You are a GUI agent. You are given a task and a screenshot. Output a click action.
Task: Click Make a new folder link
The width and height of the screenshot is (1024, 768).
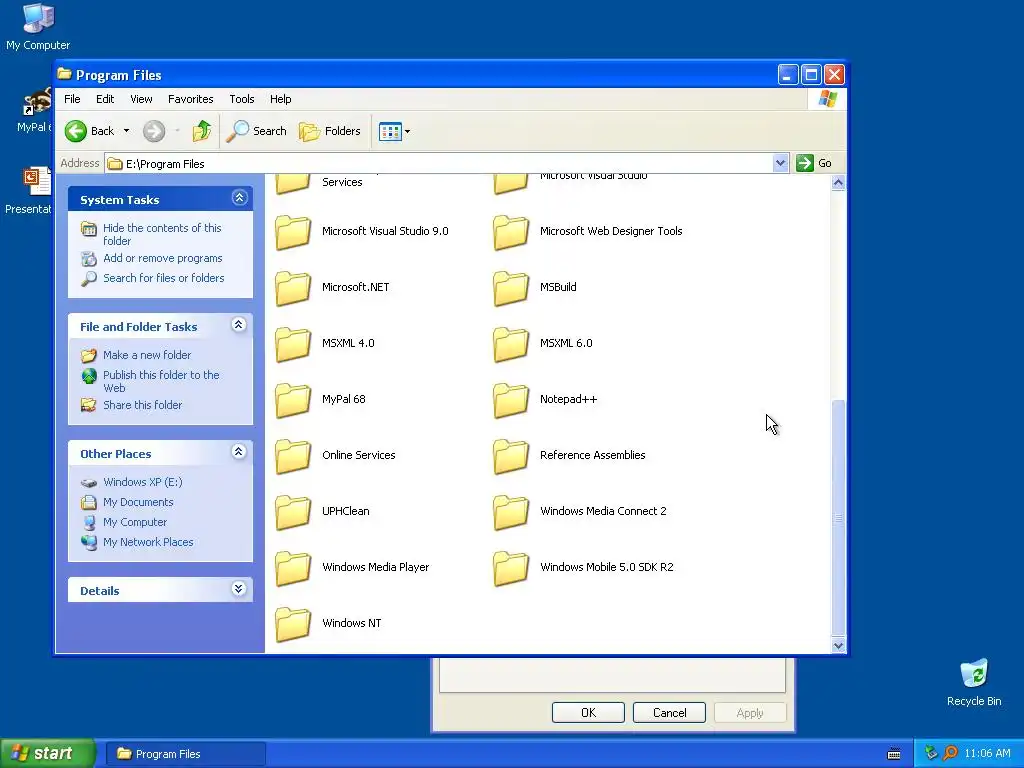147,355
